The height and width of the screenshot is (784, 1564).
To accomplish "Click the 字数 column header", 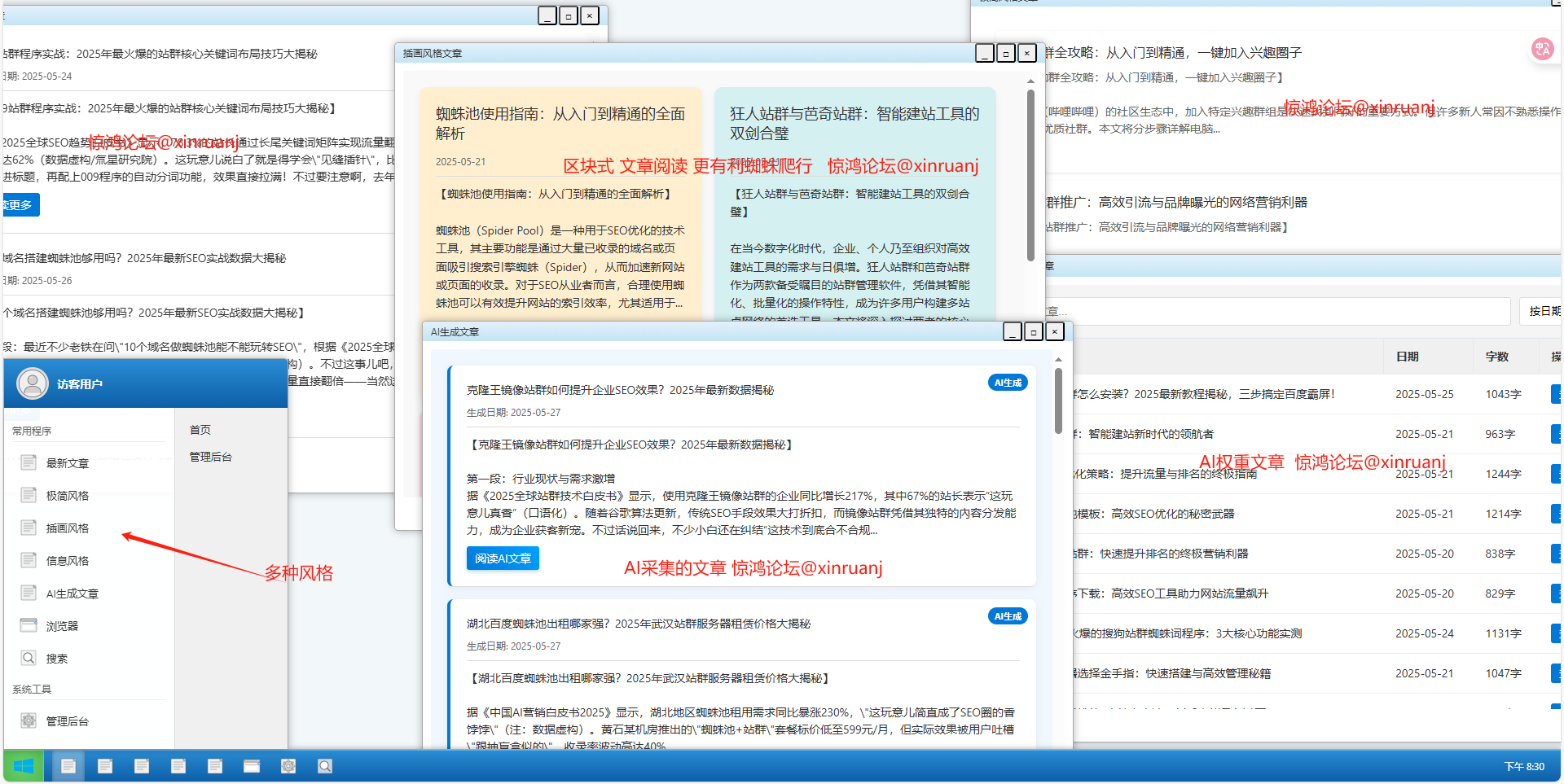I will point(1496,357).
